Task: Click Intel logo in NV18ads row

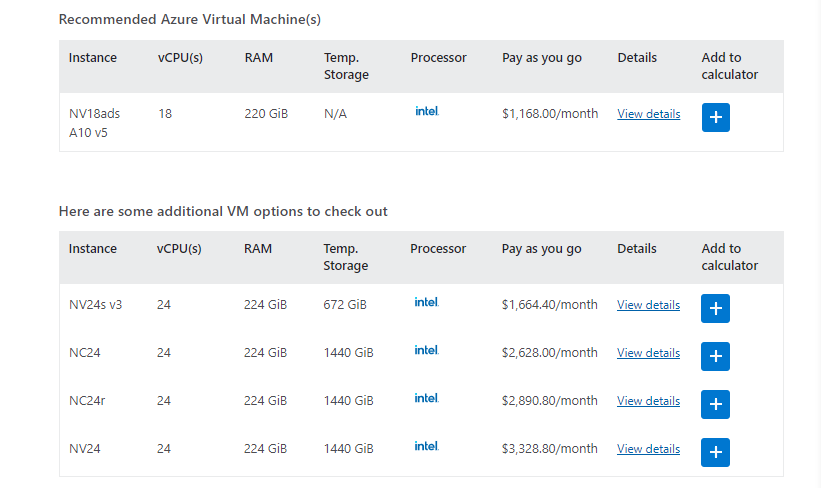Action: pos(427,111)
